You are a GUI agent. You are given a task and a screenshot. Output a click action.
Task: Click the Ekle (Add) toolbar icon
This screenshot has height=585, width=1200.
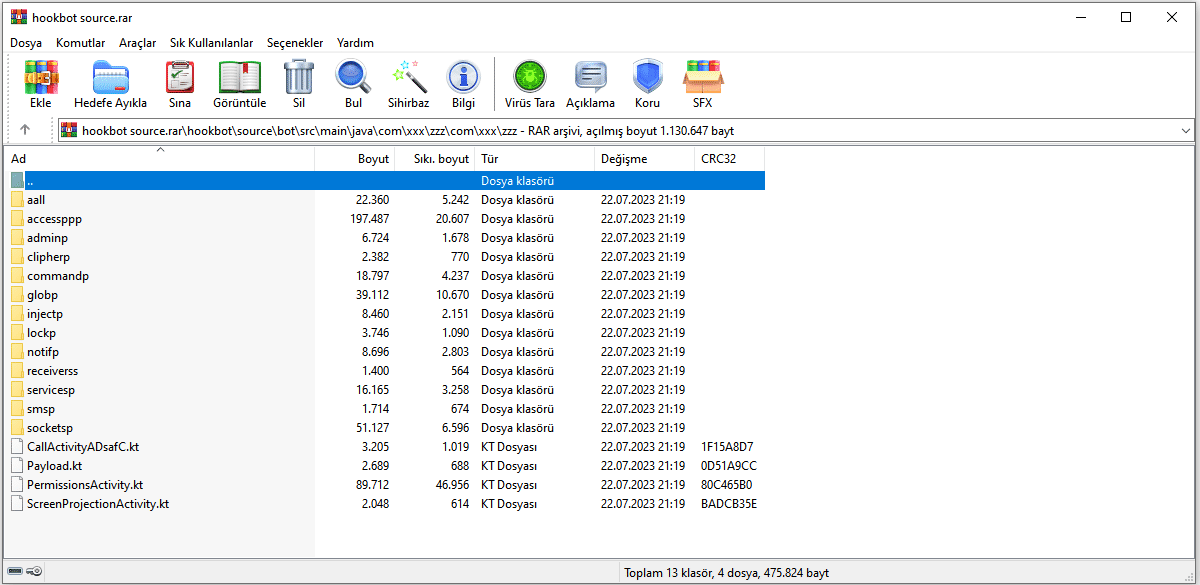click(41, 84)
